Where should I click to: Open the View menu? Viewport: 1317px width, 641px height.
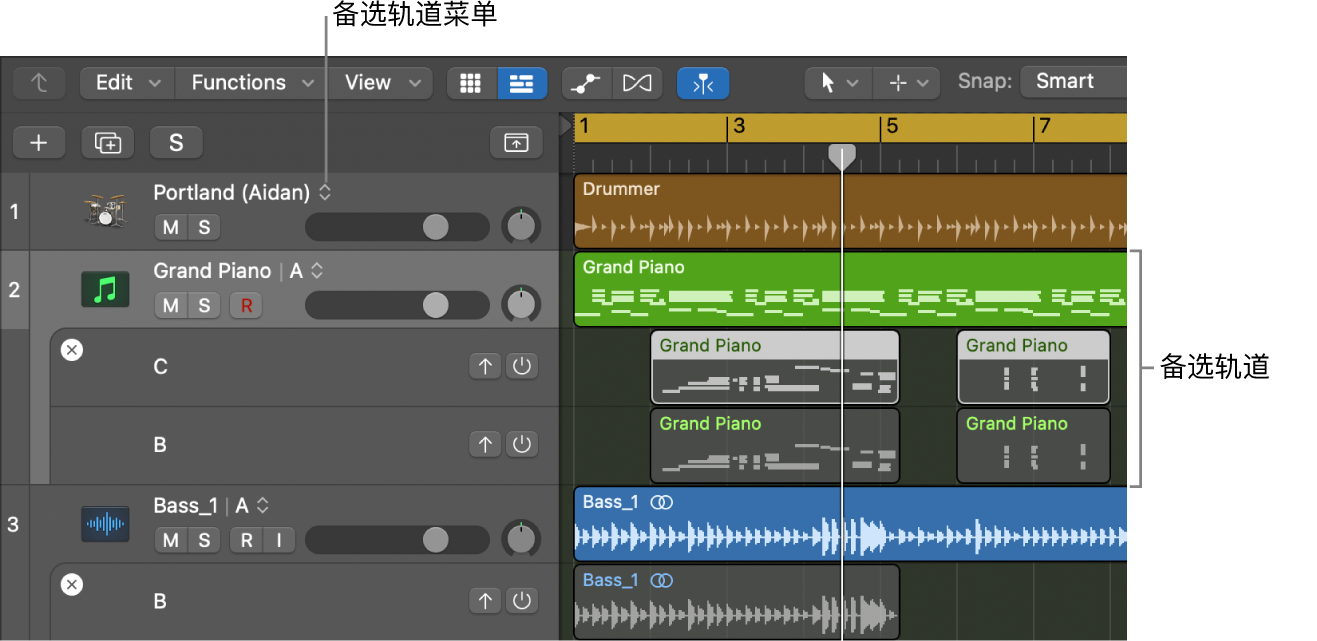pyautogui.click(x=379, y=83)
